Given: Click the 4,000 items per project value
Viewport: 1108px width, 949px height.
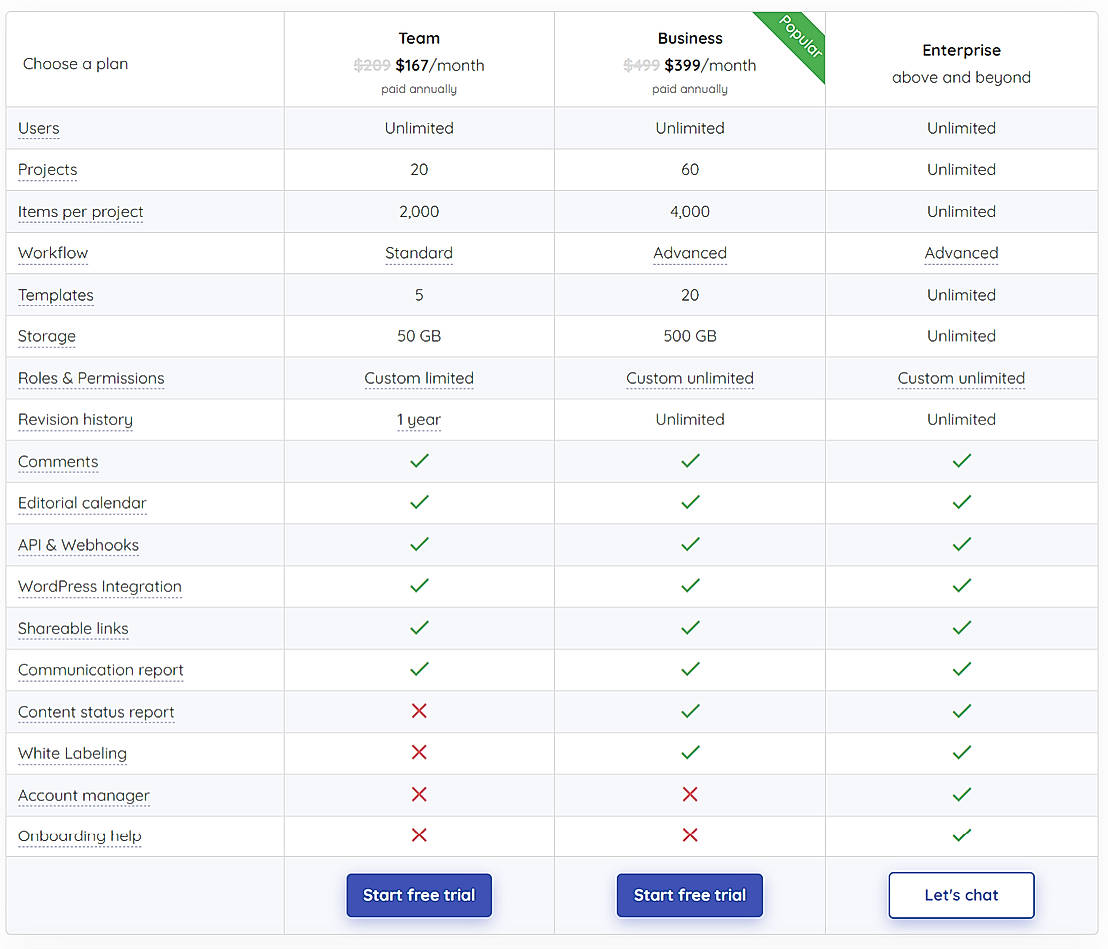Looking at the screenshot, I should coord(690,212).
